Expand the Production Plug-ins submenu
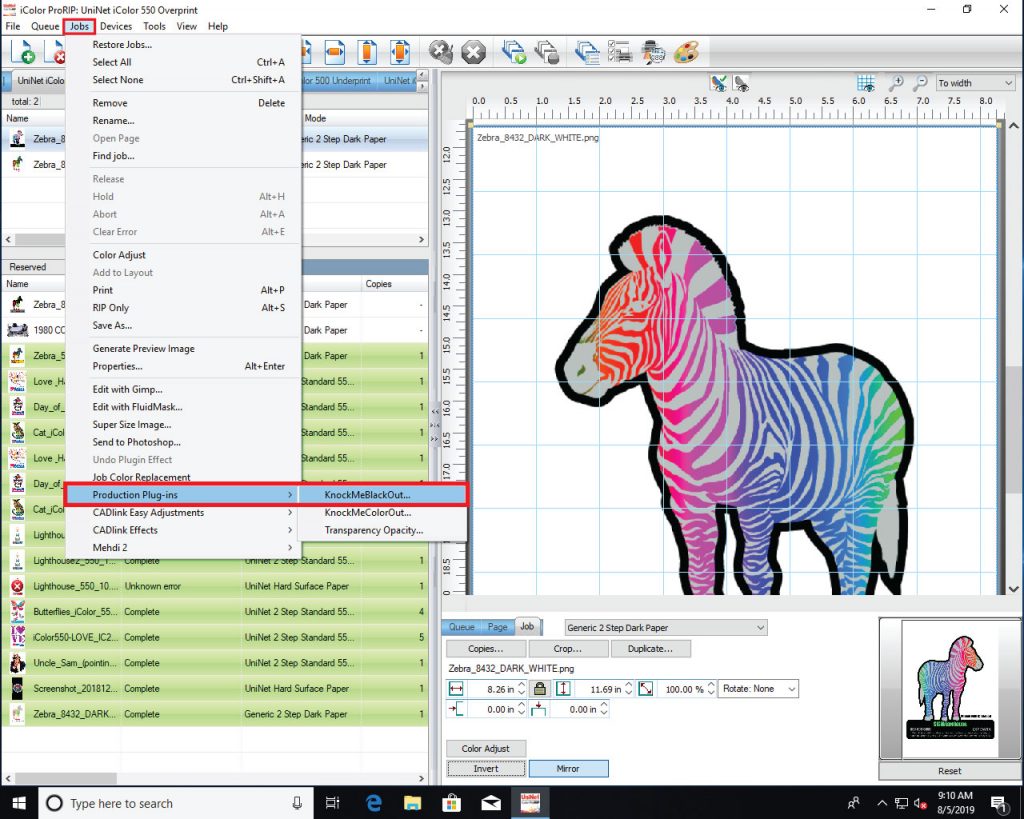1024x819 pixels. coord(182,495)
